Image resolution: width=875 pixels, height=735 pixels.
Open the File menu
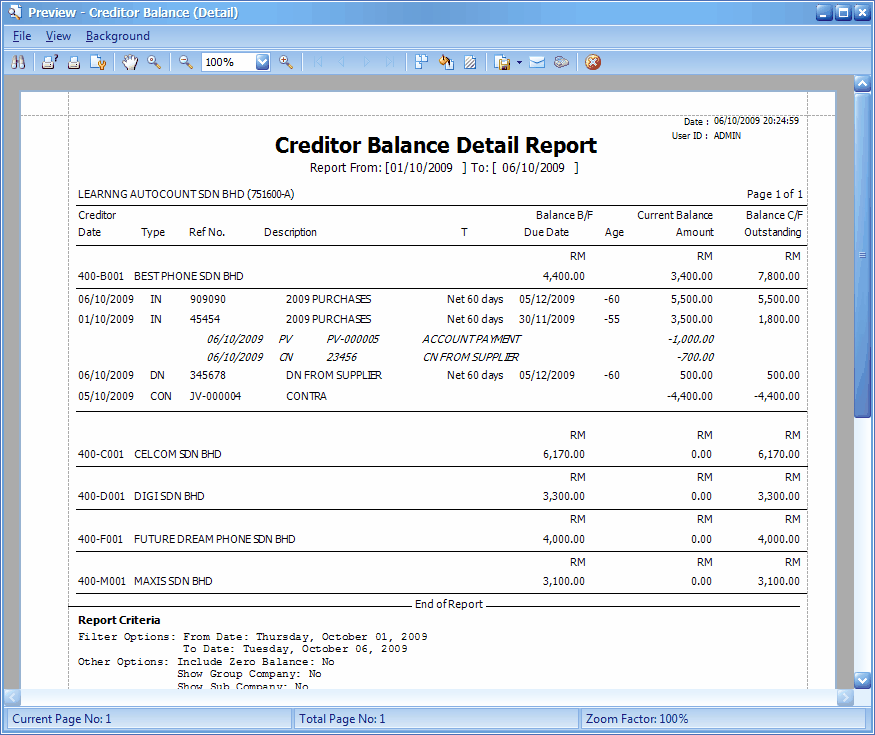click(22, 36)
